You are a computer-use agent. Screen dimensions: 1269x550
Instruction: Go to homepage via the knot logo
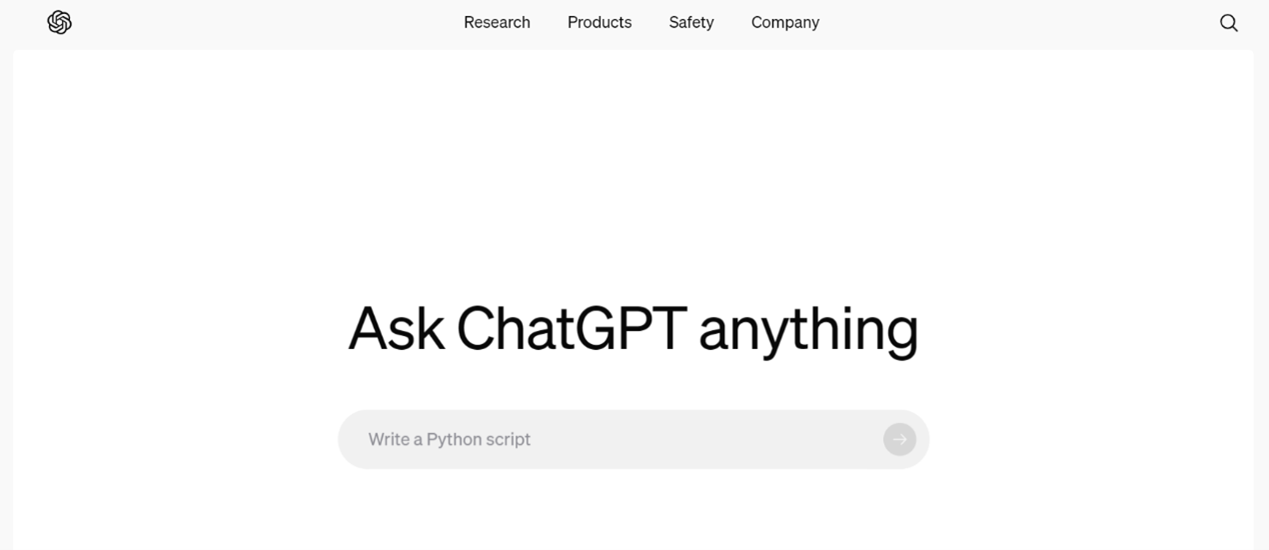pos(59,22)
